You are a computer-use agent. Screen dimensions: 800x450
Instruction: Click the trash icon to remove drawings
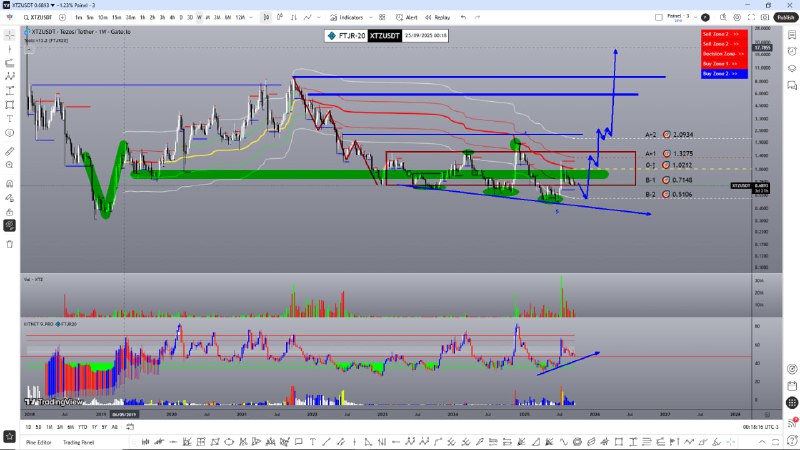point(10,243)
